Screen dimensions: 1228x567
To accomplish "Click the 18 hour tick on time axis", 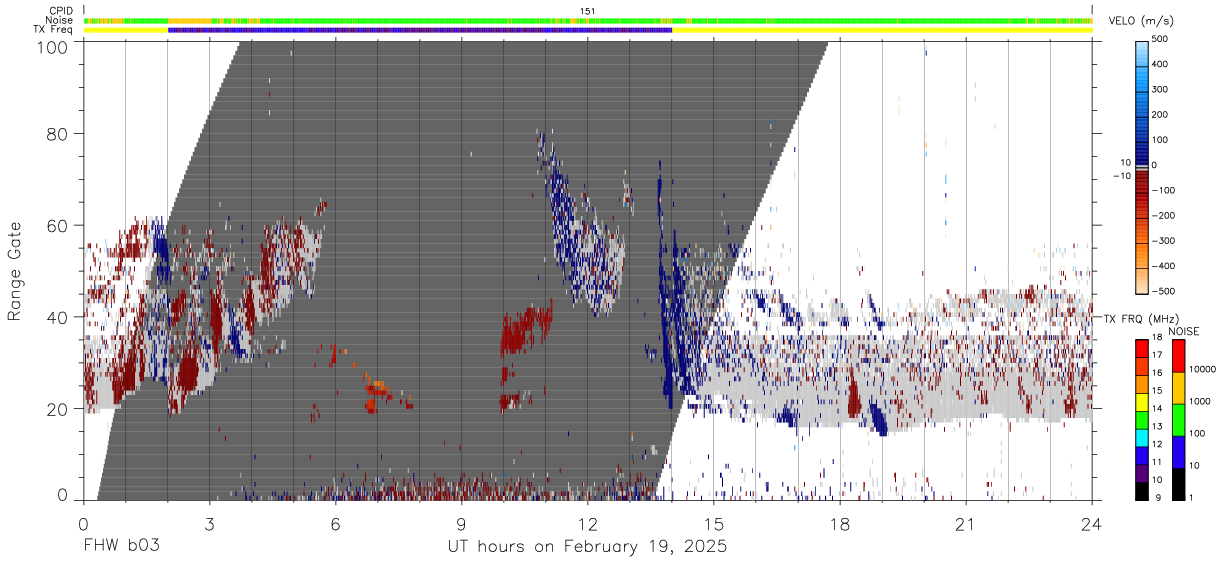I will tap(839, 524).
